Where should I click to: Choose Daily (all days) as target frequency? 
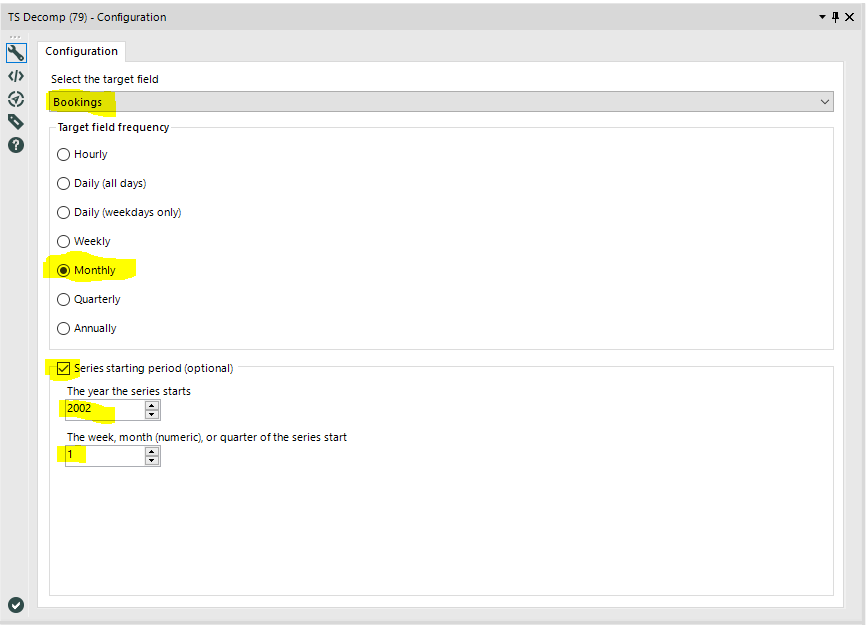(62, 183)
